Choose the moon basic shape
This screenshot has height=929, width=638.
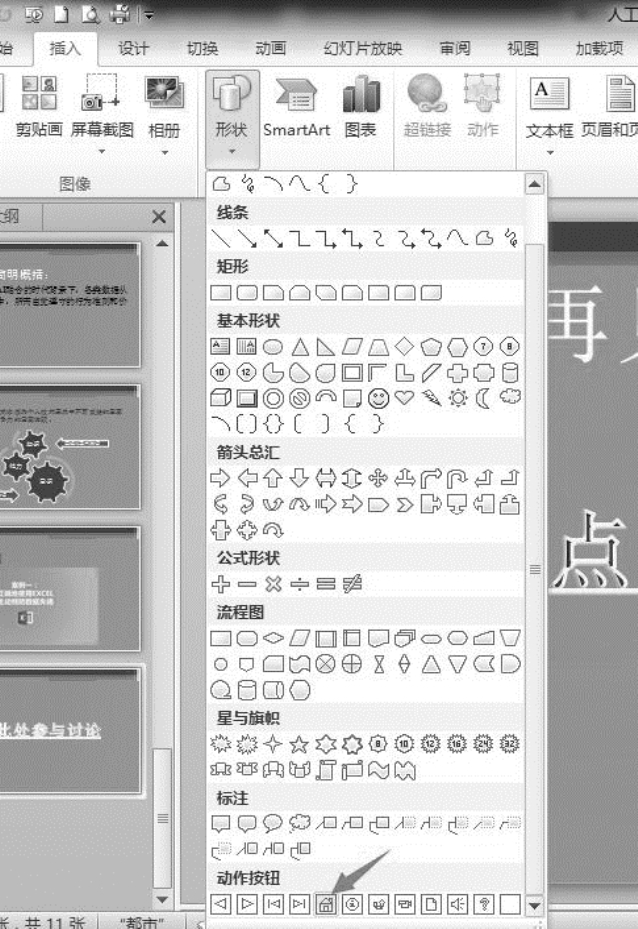pyautogui.click(x=484, y=398)
